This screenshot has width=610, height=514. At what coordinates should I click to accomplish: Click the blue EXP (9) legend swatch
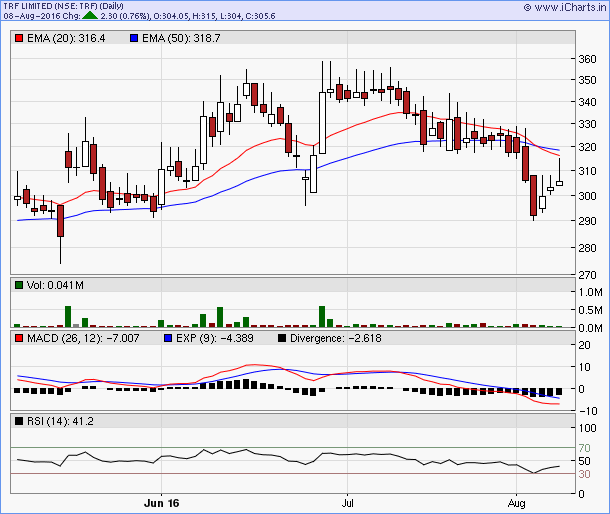click(x=168, y=338)
